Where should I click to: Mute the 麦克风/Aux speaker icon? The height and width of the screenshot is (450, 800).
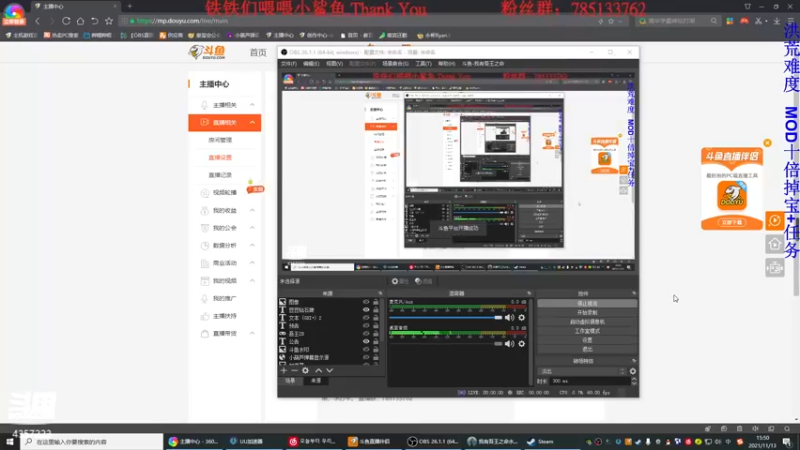click(510, 318)
